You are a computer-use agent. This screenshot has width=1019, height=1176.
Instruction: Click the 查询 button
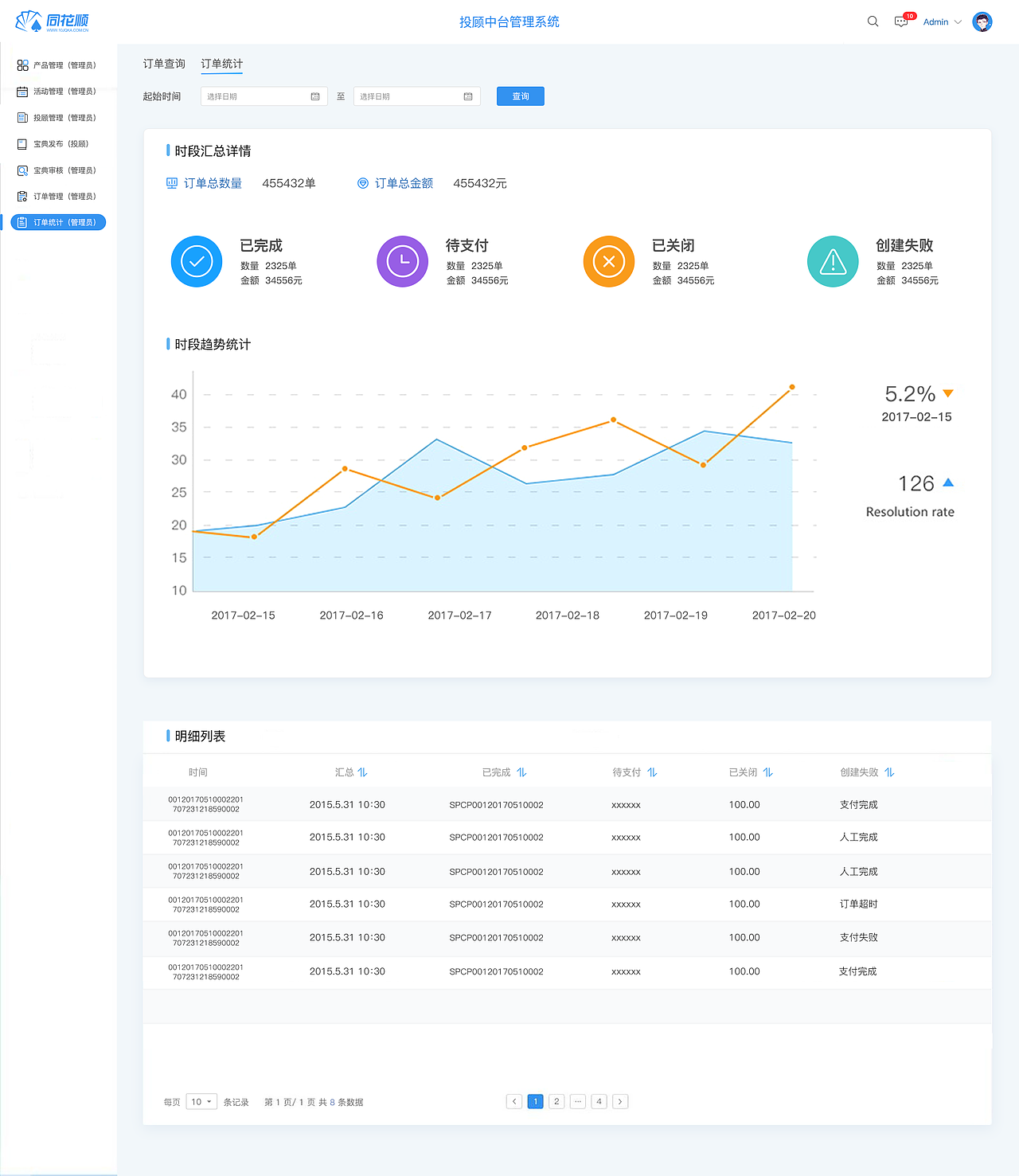[521, 96]
